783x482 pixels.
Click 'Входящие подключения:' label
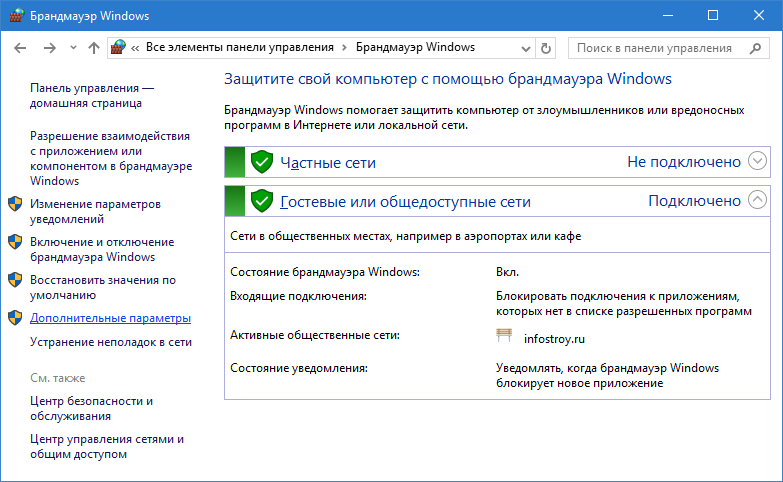298,296
